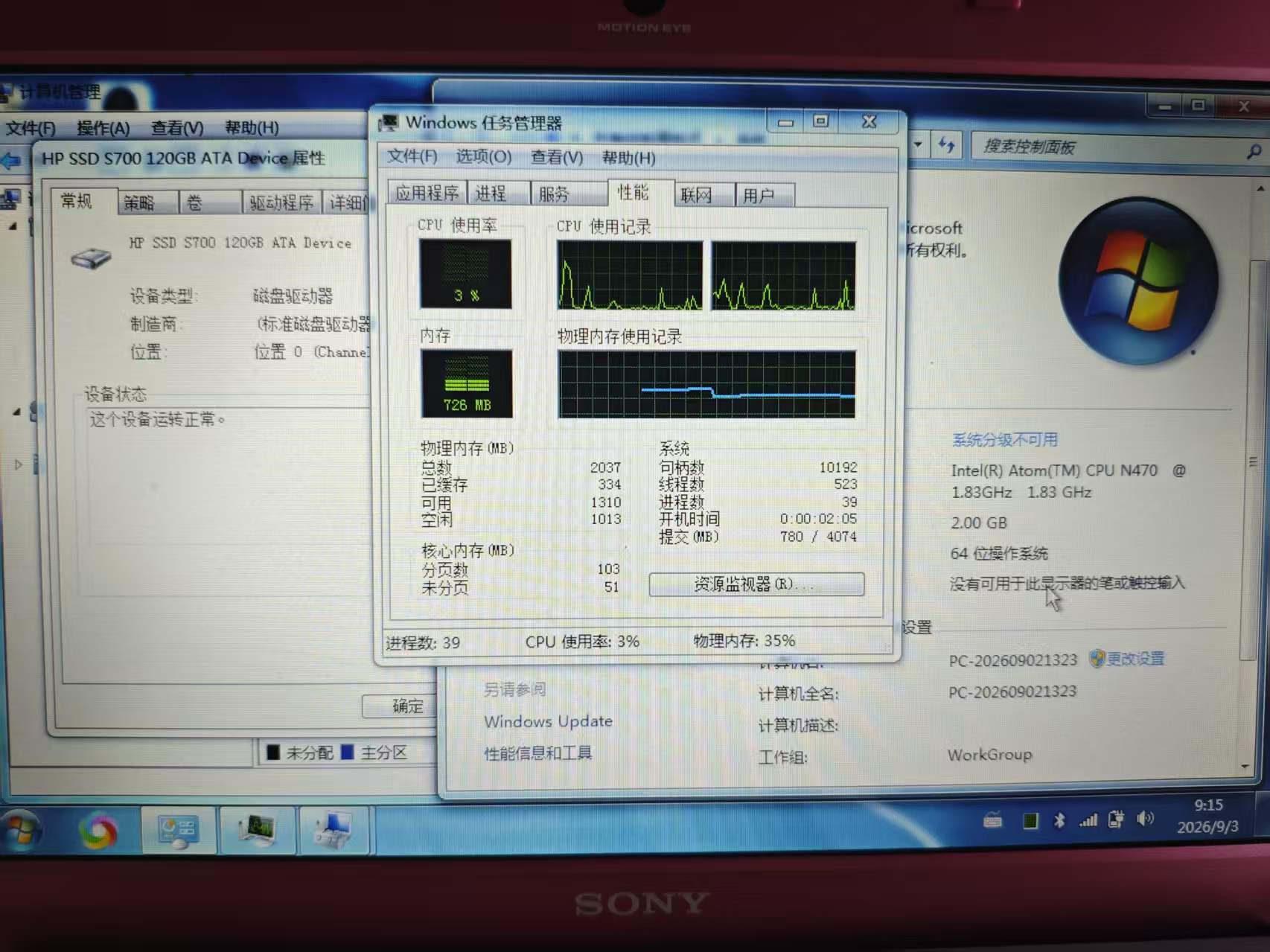Click the 更改设置 link
The height and width of the screenshot is (952, 1270).
(1135, 659)
